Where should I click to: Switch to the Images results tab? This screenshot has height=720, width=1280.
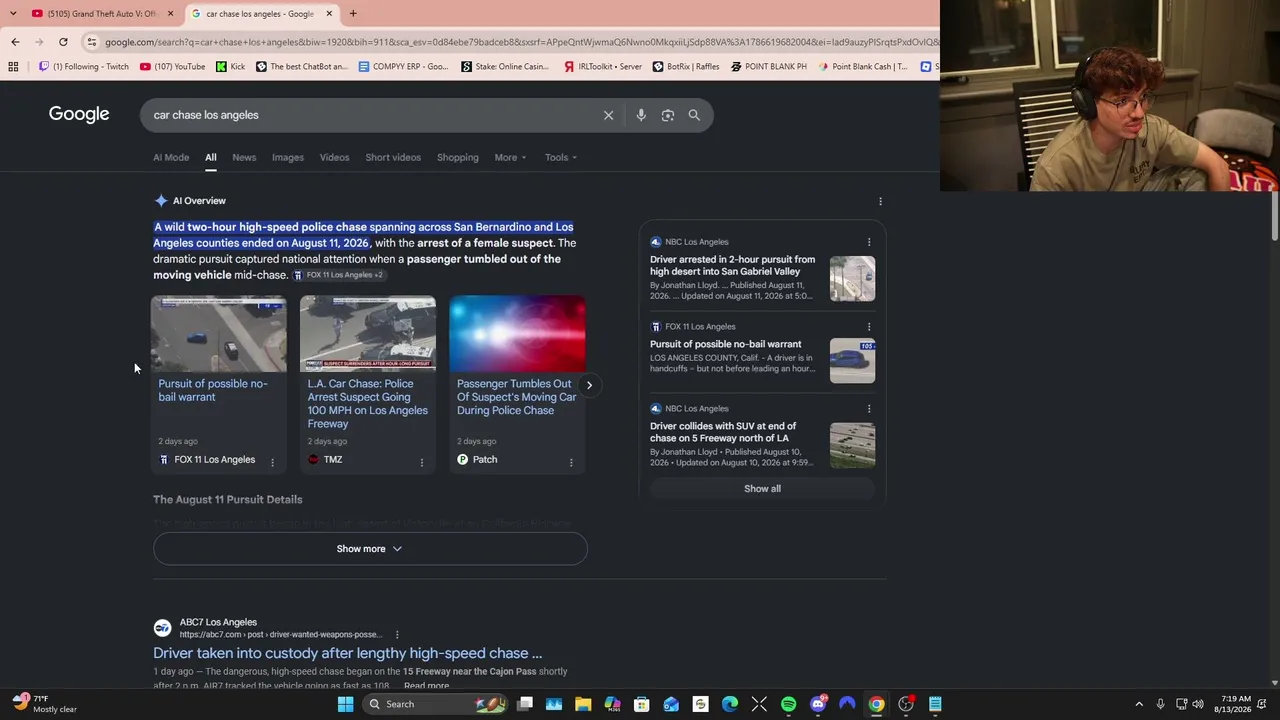288,157
